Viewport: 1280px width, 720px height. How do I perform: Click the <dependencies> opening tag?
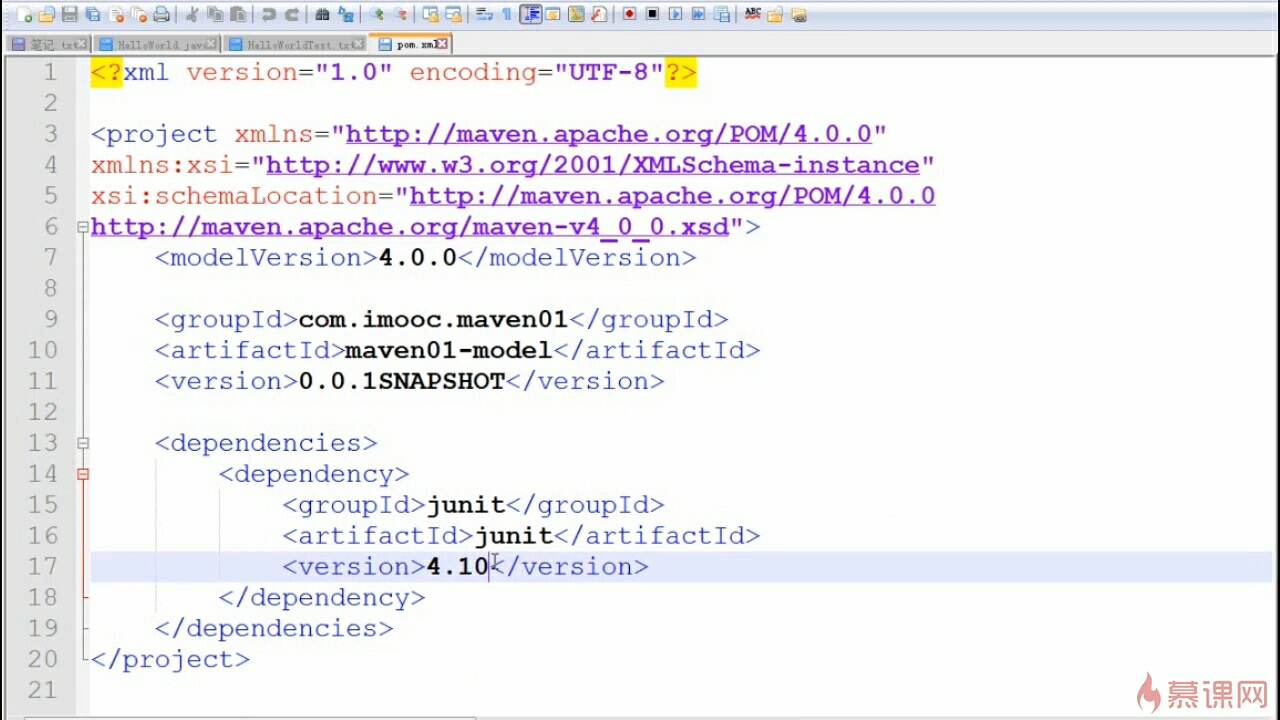(x=266, y=443)
